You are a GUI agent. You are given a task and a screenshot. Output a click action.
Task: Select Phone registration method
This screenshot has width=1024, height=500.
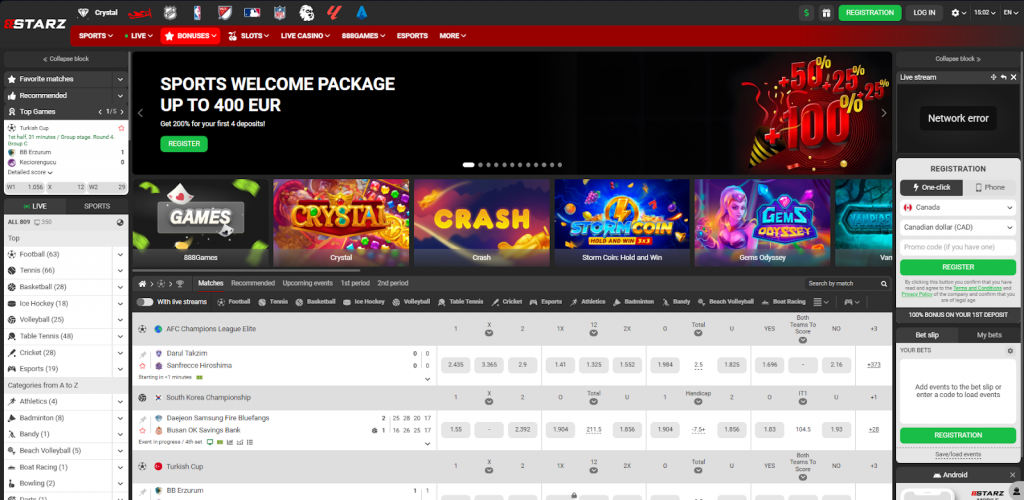click(989, 187)
